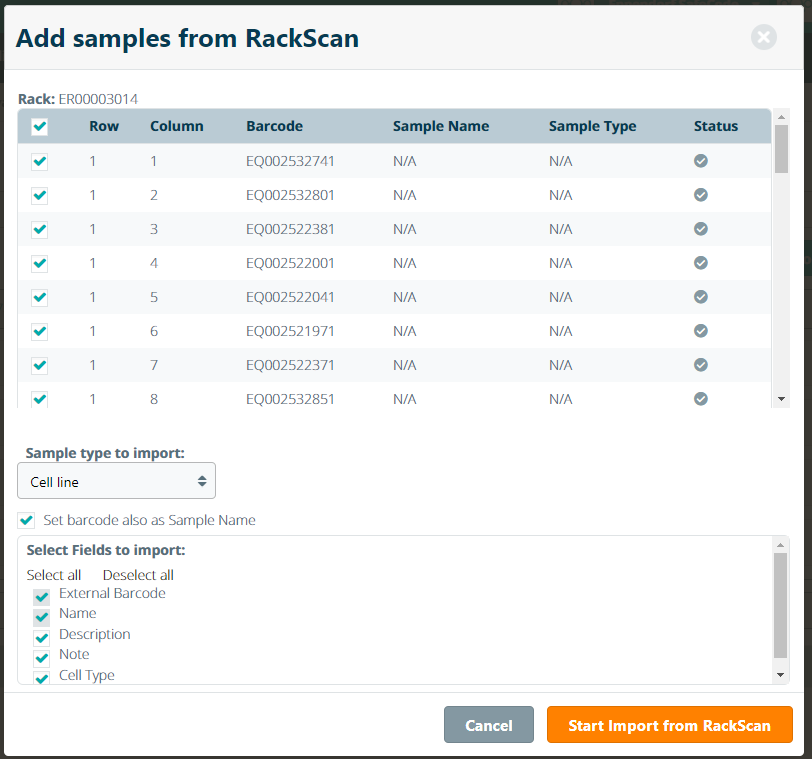Viewport: 812px width, 759px height.
Task: Click the Select all link
Action: [54, 575]
